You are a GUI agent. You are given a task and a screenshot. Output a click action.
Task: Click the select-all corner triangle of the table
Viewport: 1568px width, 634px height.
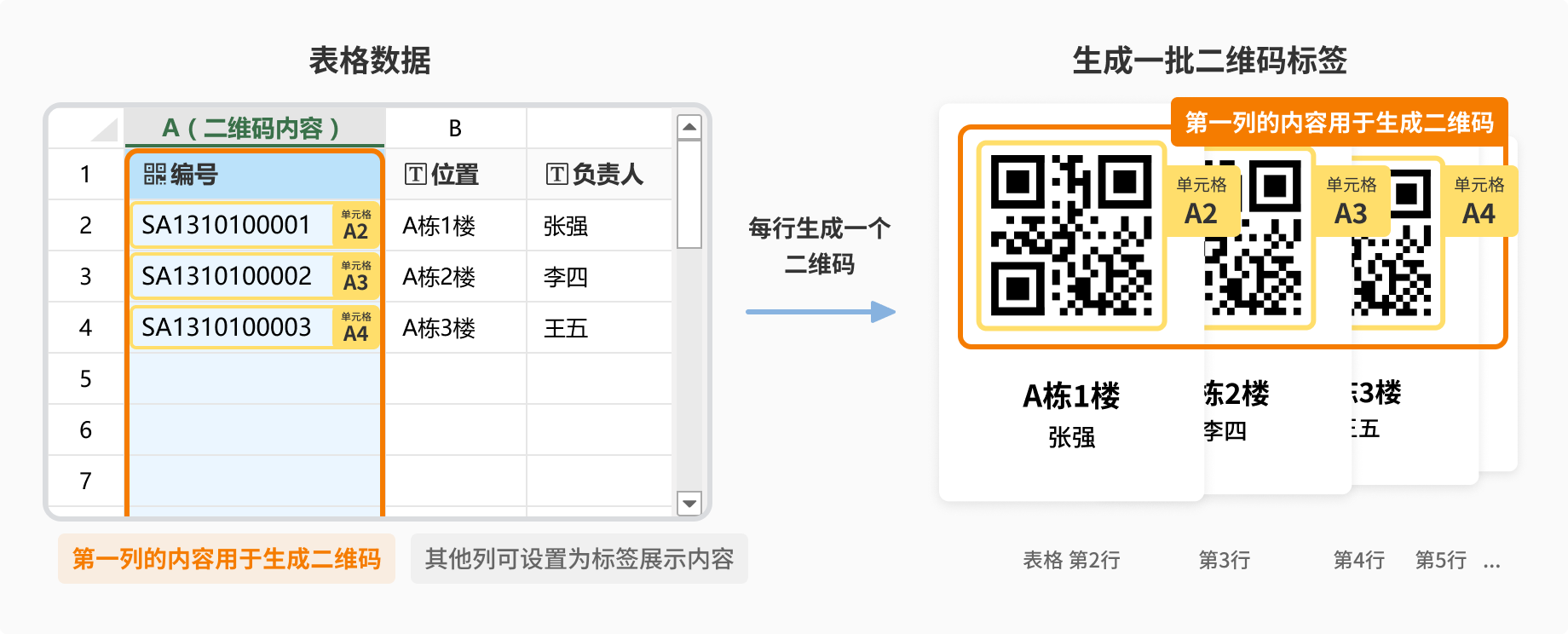104,130
